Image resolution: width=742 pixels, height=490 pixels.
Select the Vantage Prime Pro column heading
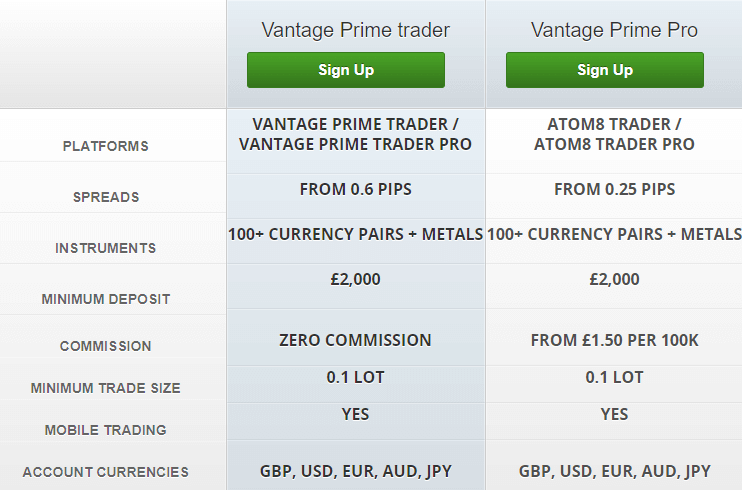(614, 30)
